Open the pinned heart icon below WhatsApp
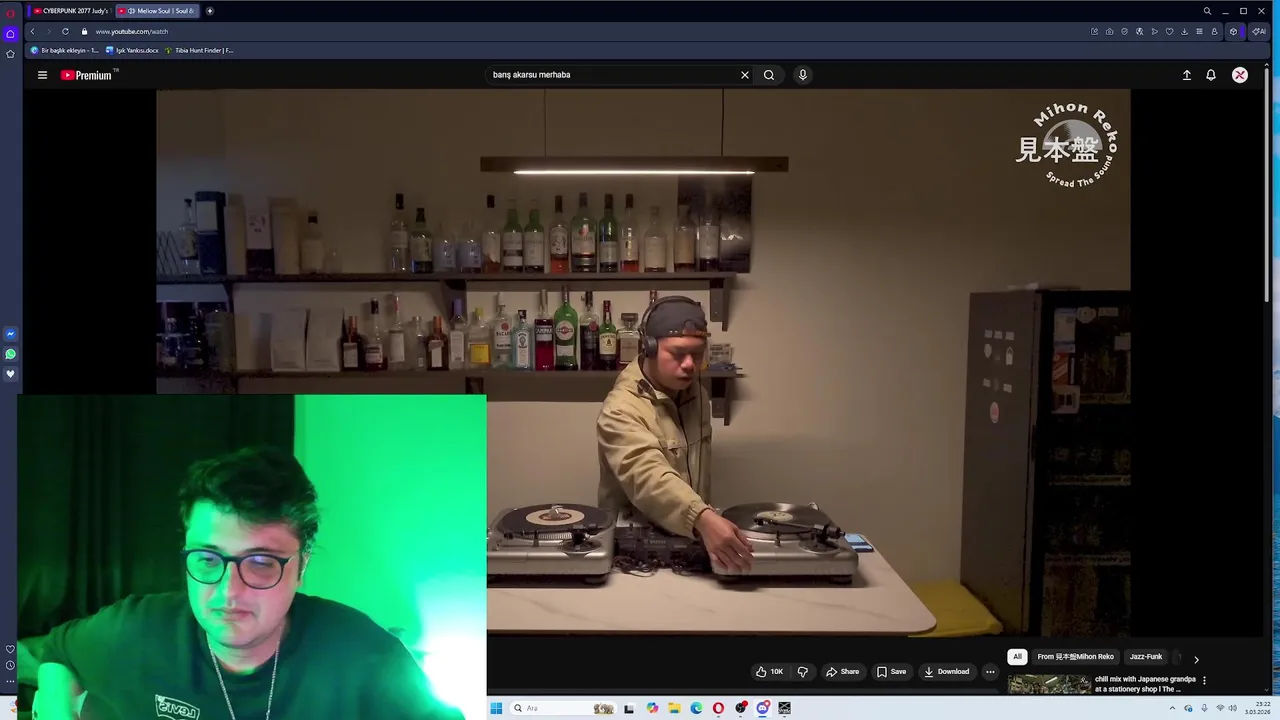1280x720 pixels. point(10,374)
